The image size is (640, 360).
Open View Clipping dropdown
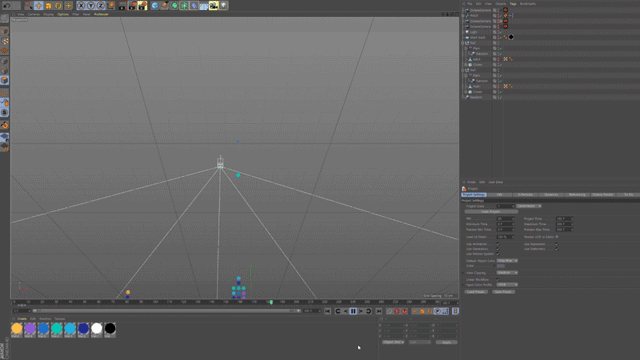[507, 273]
